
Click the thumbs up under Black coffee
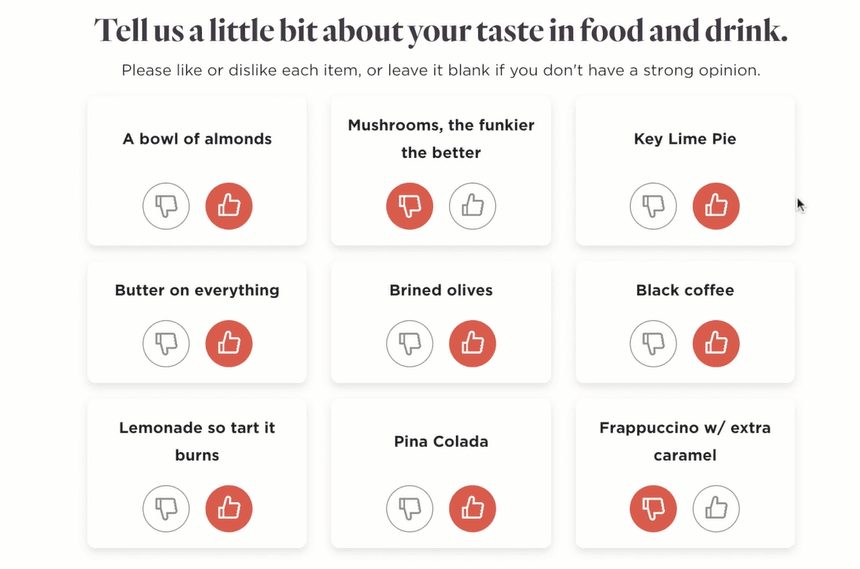[716, 343]
